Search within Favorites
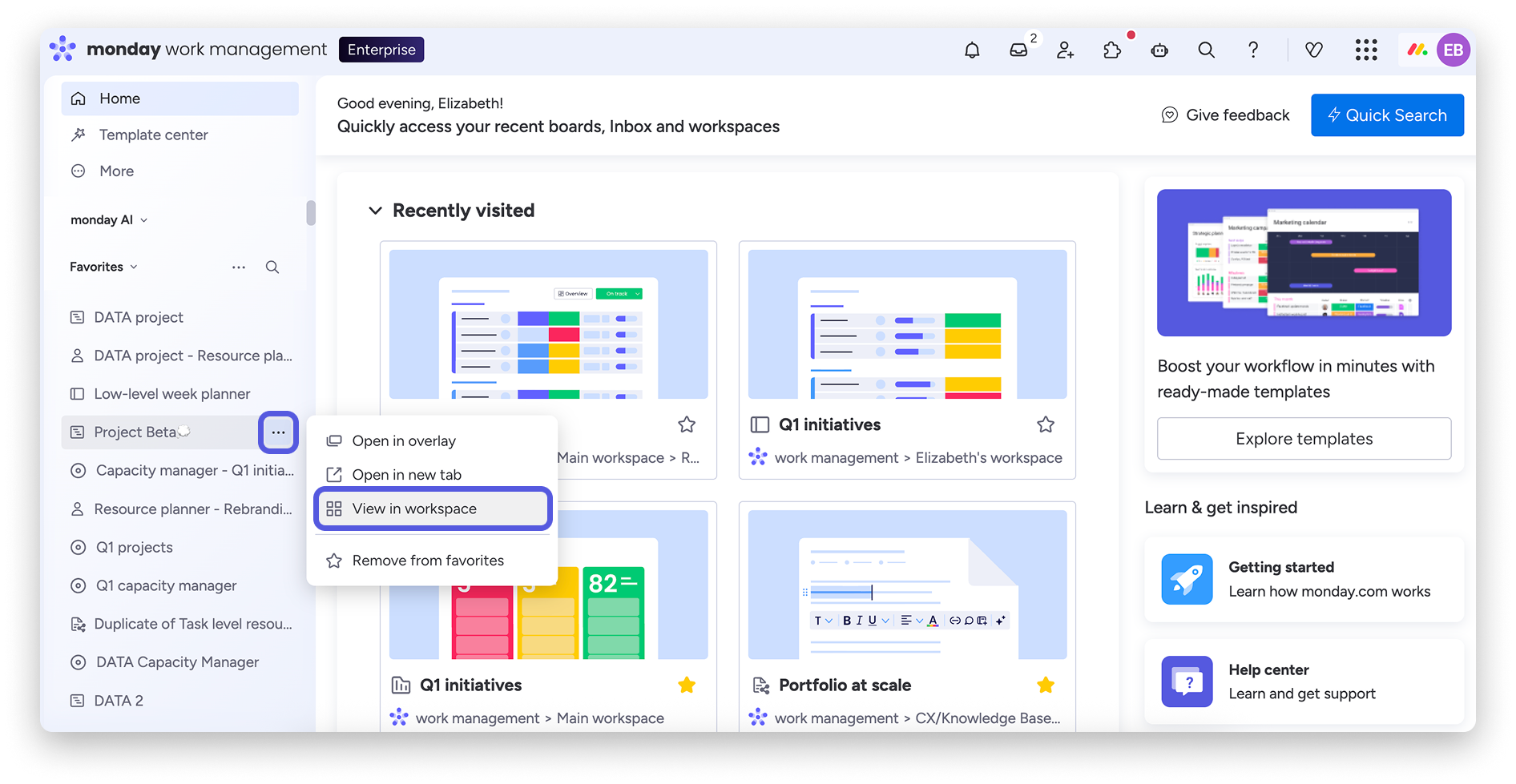 [272, 267]
